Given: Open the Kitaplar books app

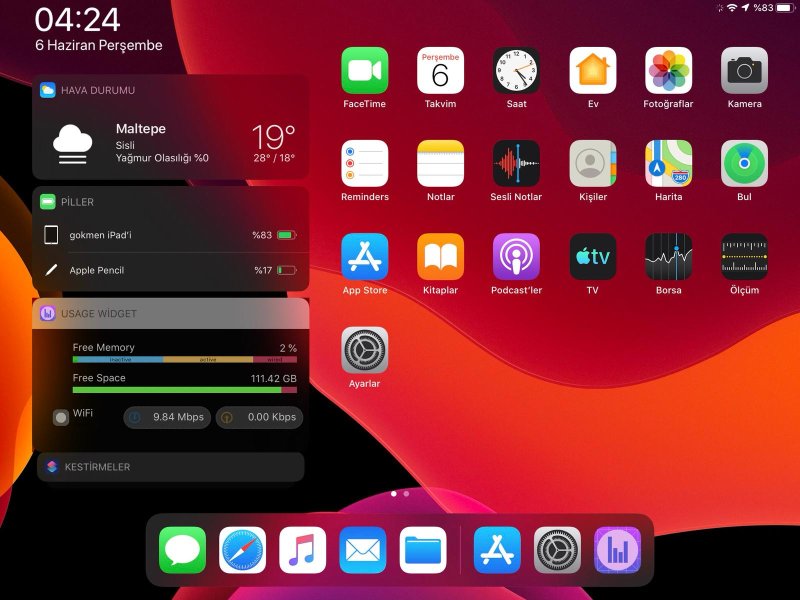Looking at the screenshot, I should [440, 257].
